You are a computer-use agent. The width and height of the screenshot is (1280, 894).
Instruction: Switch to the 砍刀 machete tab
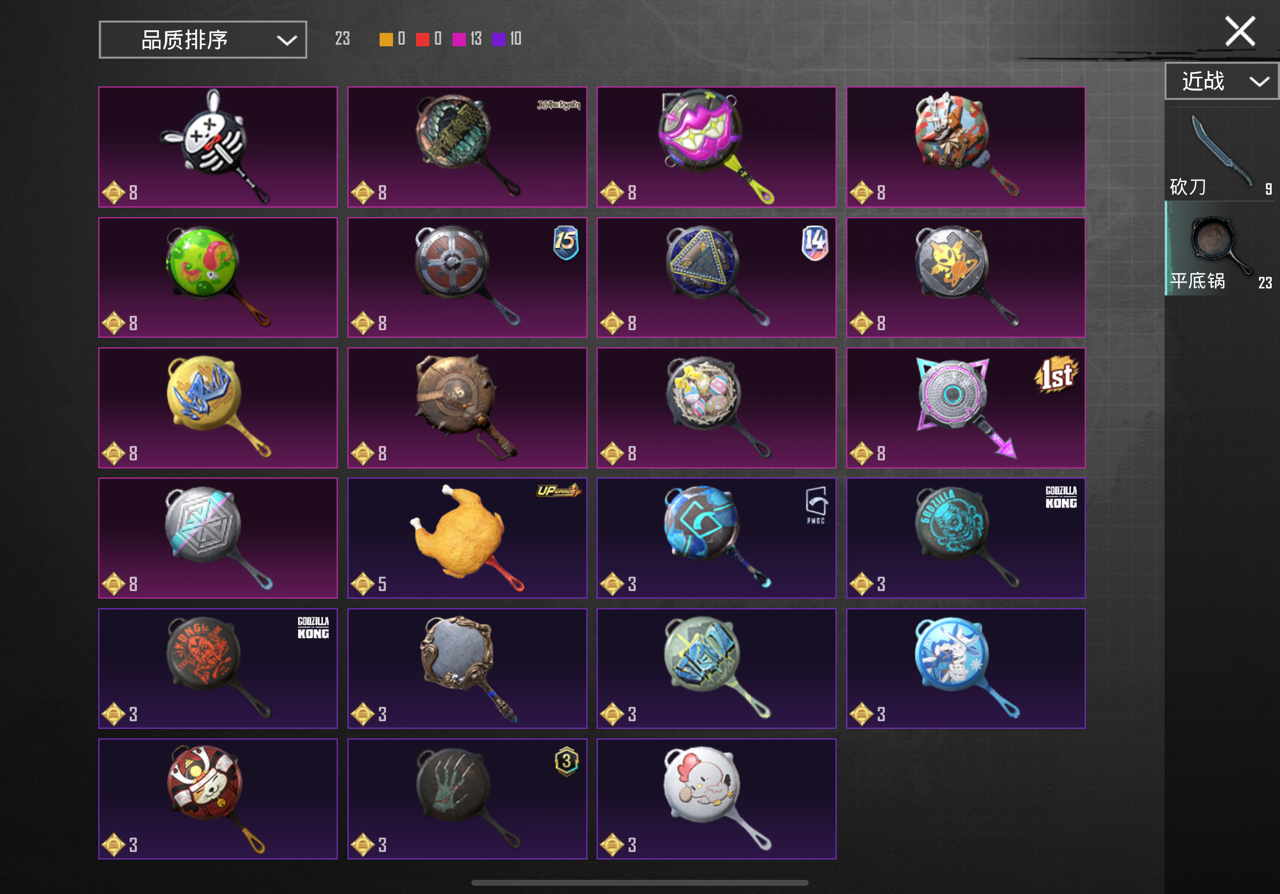click(1222, 155)
